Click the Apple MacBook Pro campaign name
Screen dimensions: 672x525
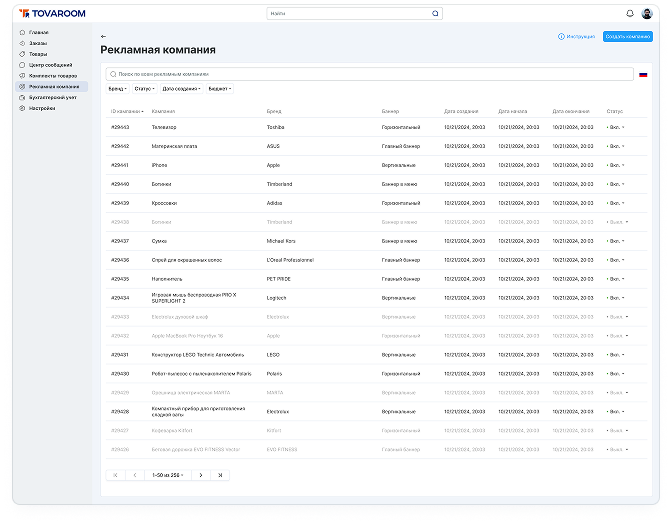pyautogui.click(x=187, y=336)
